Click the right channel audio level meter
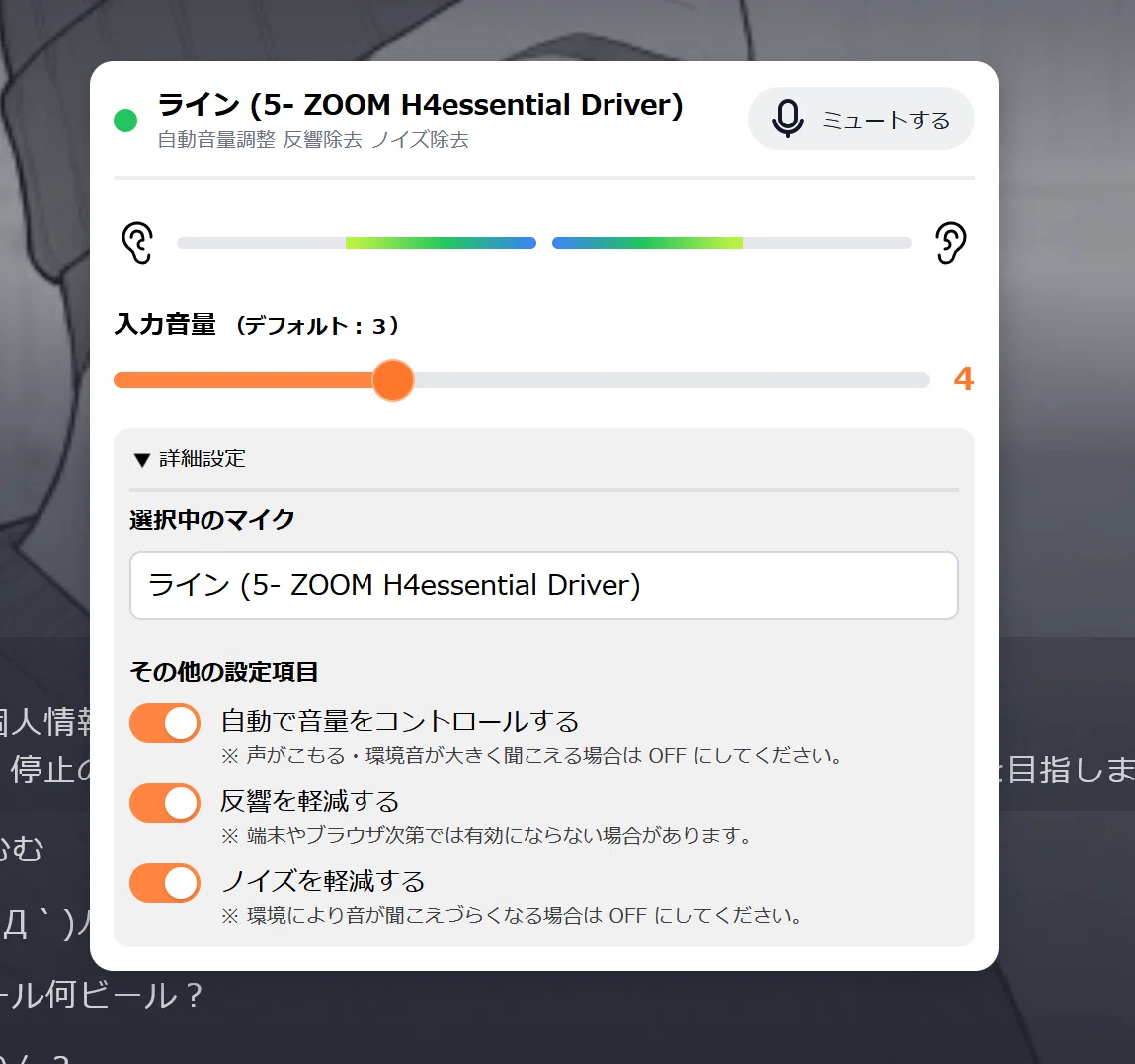This screenshot has width=1135, height=1064. (731, 243)
